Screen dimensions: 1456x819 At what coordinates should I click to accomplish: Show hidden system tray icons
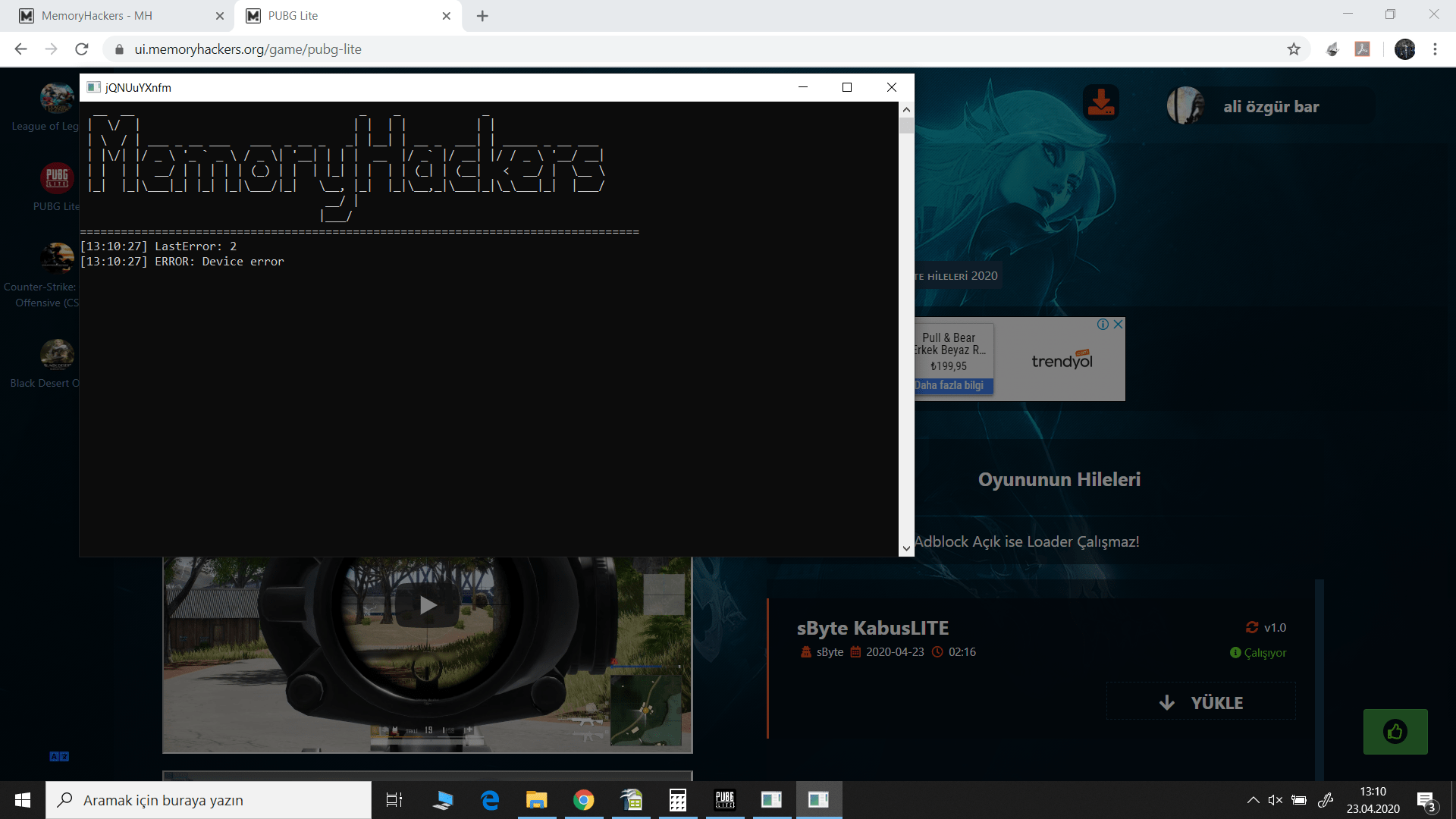pyautogui.click(x=1253, y=800)
